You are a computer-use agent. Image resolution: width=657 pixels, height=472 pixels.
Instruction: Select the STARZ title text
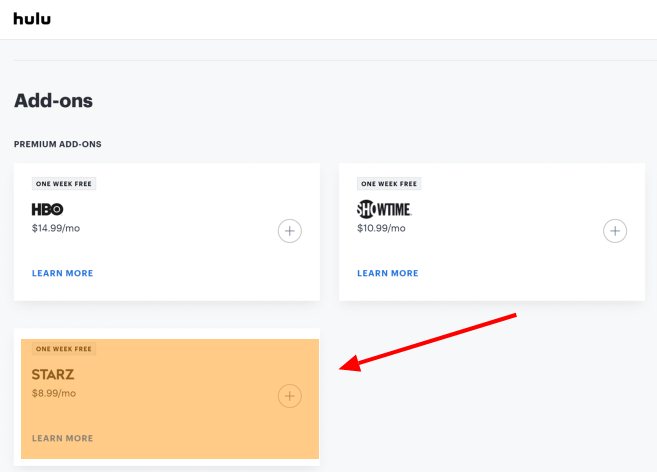click(53, 374)
